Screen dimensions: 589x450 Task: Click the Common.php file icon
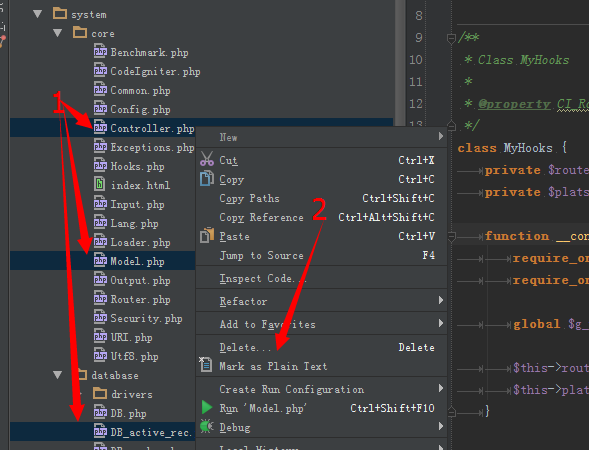tap(100, 89)
